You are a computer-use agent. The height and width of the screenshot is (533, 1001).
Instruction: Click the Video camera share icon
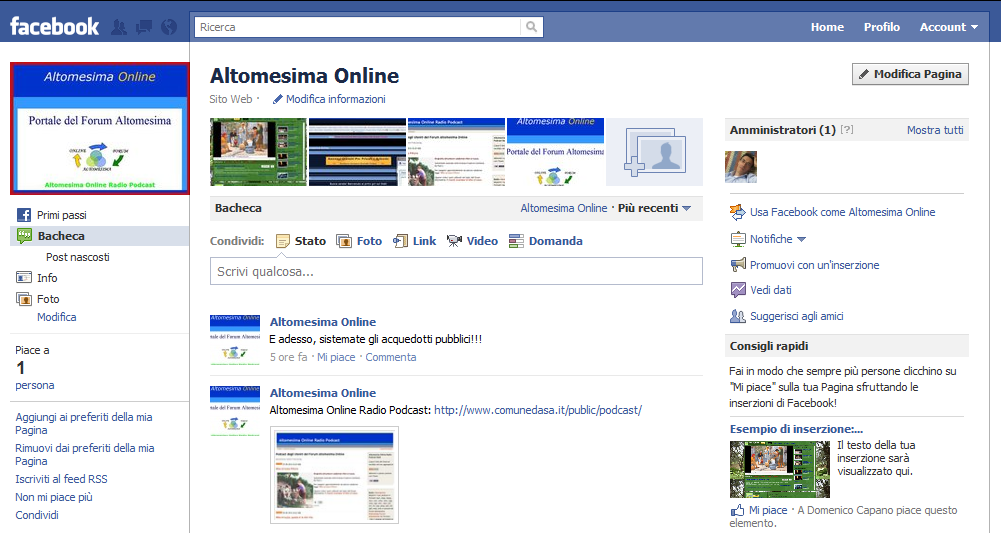454,241
